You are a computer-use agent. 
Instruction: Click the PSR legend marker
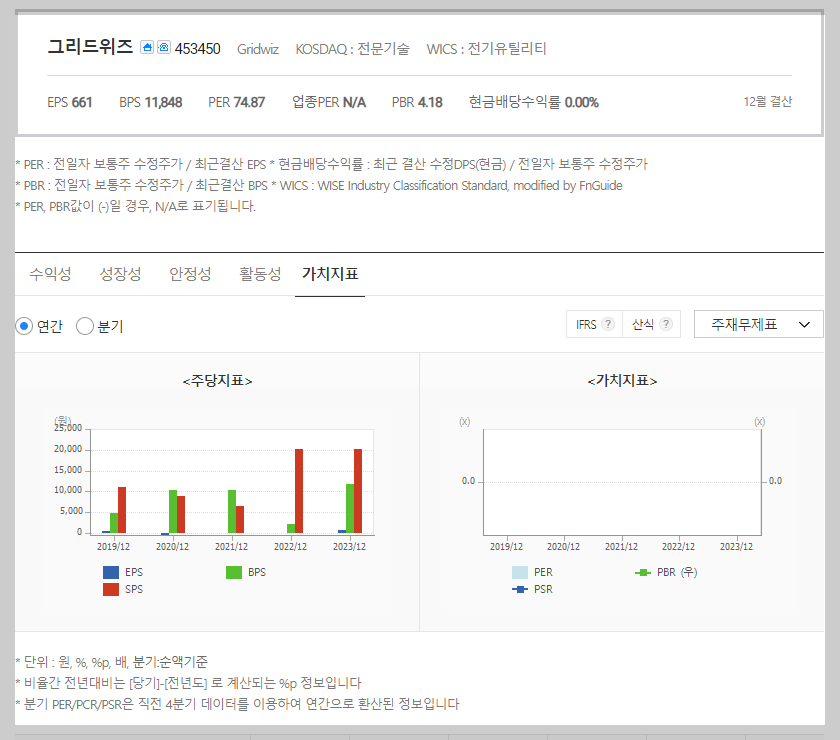click(520, 589)
